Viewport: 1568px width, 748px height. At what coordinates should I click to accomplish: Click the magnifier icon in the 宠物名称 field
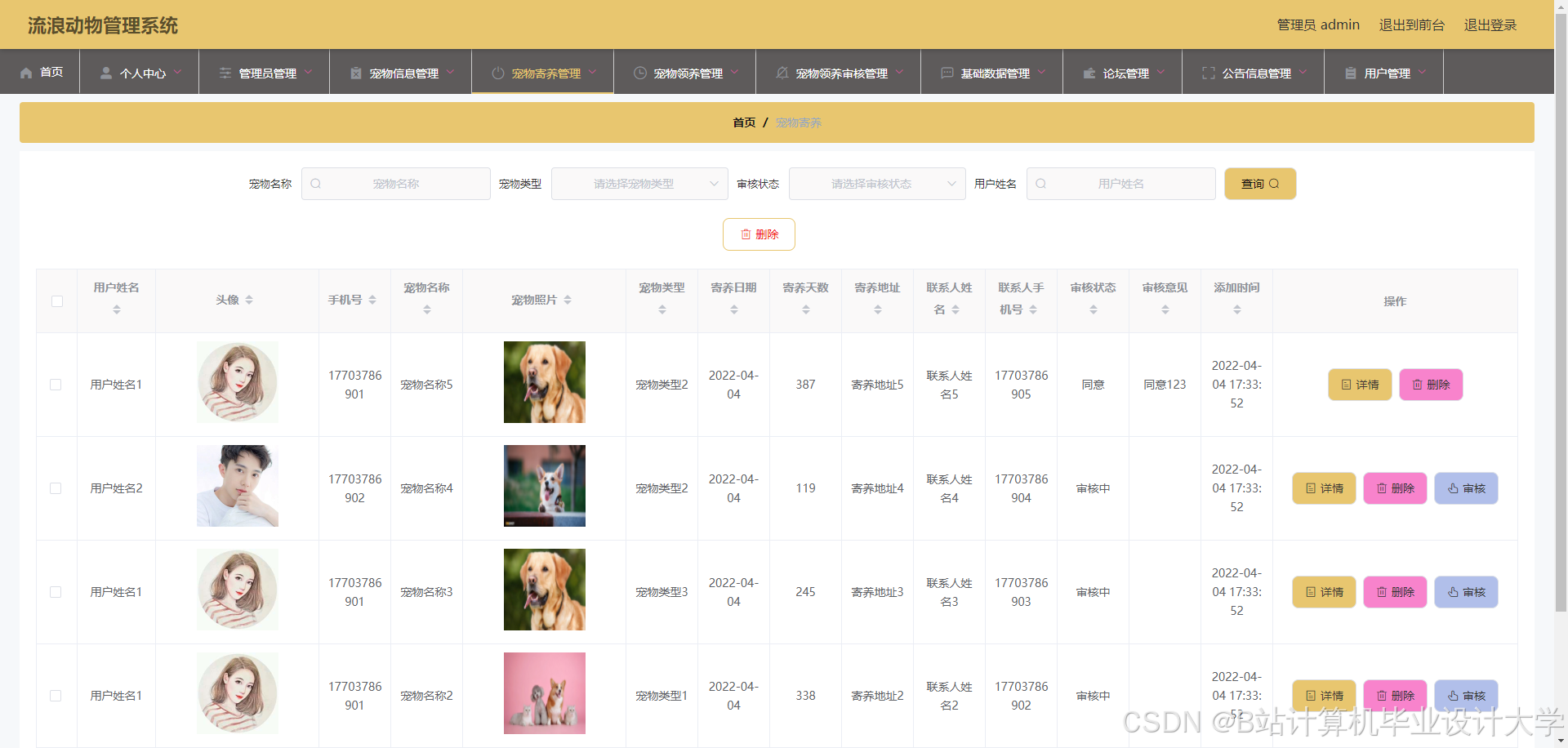pos(316,184)
